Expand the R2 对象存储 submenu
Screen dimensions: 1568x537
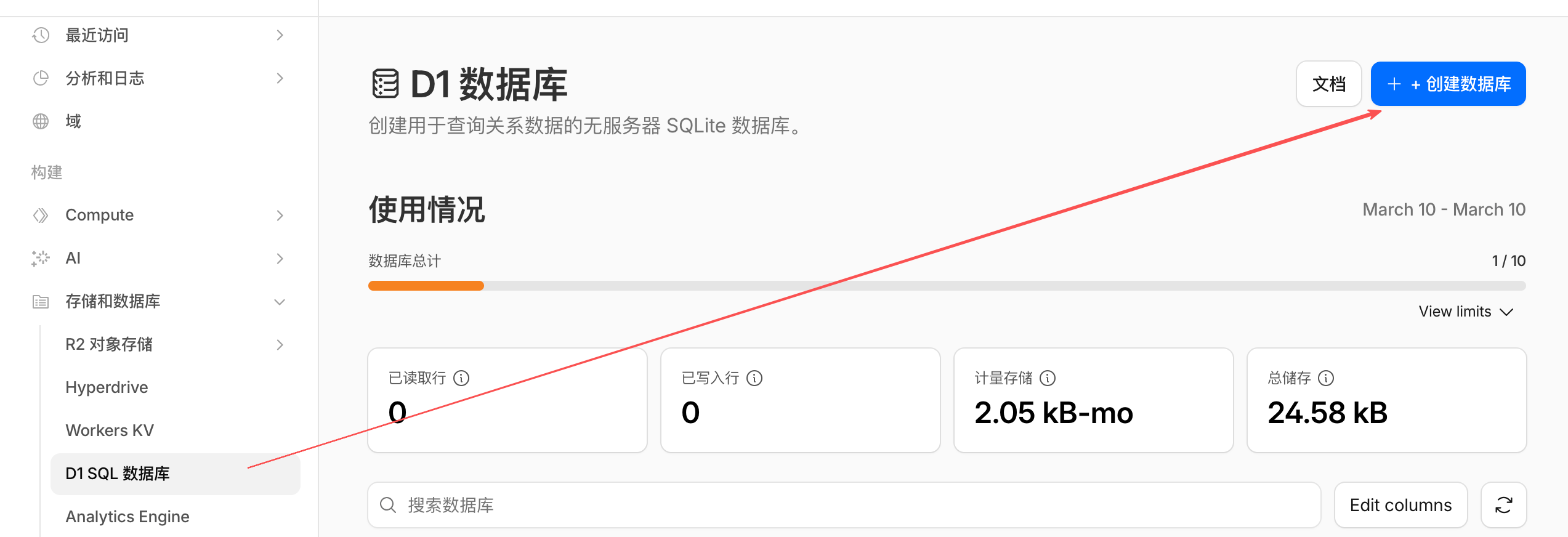(280, 344)
